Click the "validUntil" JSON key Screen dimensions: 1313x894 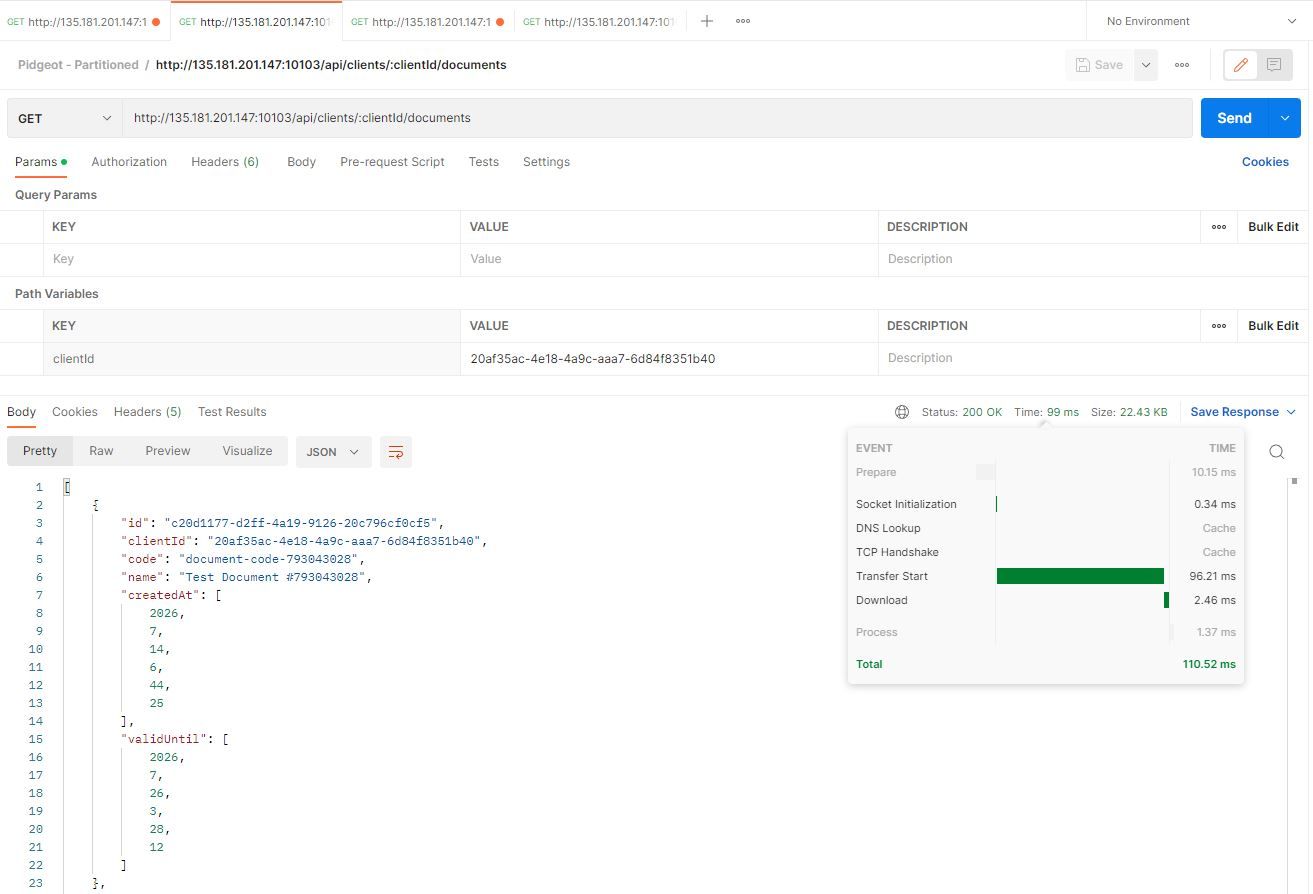click(166, 739)
